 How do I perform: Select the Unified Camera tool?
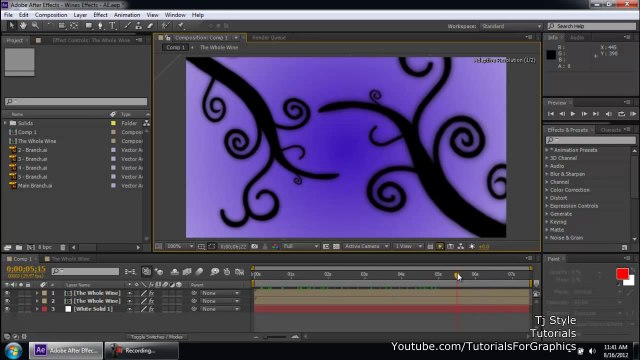pyautogui.click(x=62, y=26)
